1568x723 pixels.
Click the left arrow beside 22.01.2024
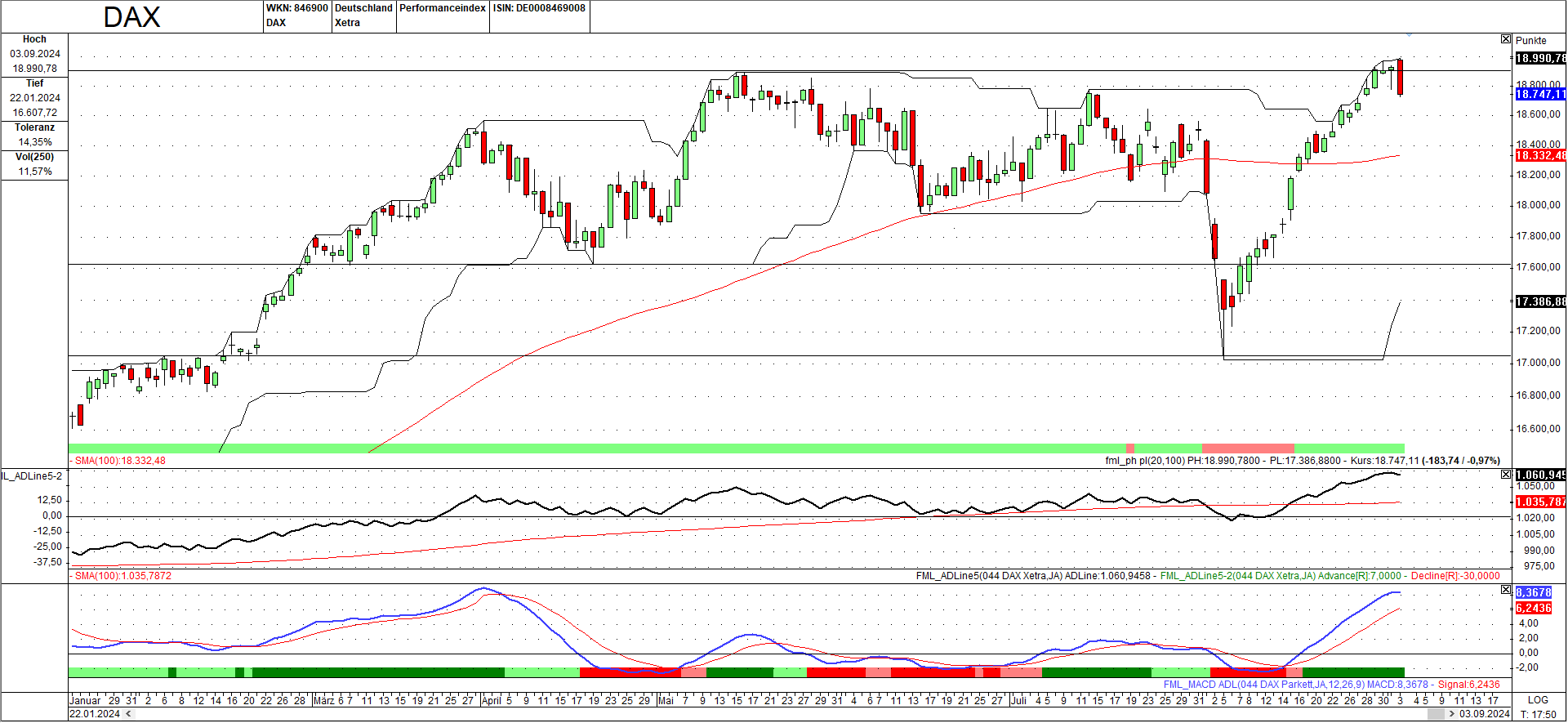[128, 714]
